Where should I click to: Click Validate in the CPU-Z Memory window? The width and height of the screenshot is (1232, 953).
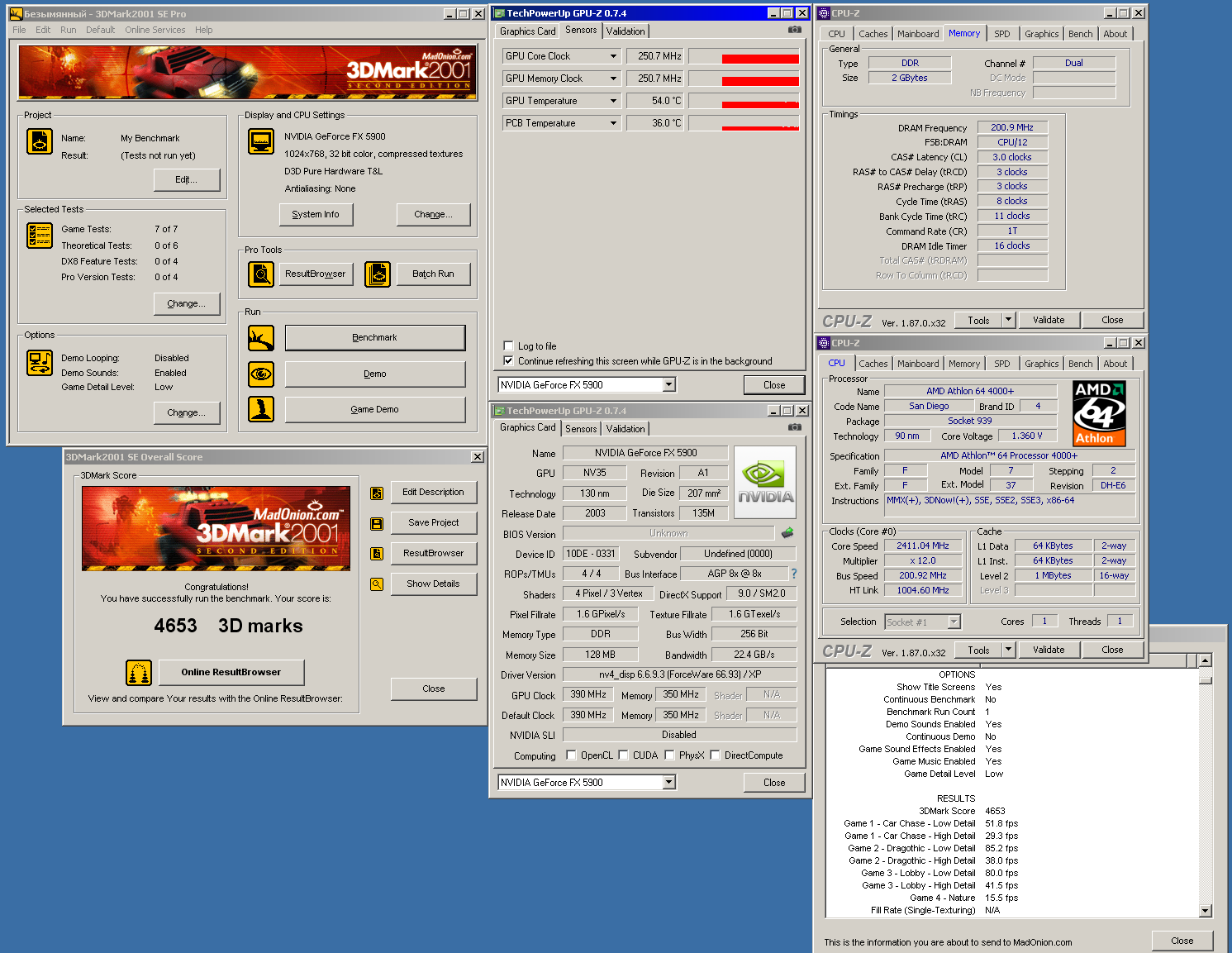[1049, 320]
